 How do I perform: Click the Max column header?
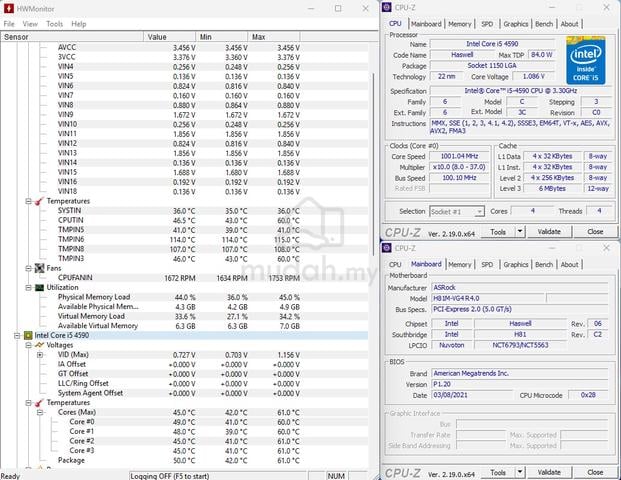coord(274,37)
